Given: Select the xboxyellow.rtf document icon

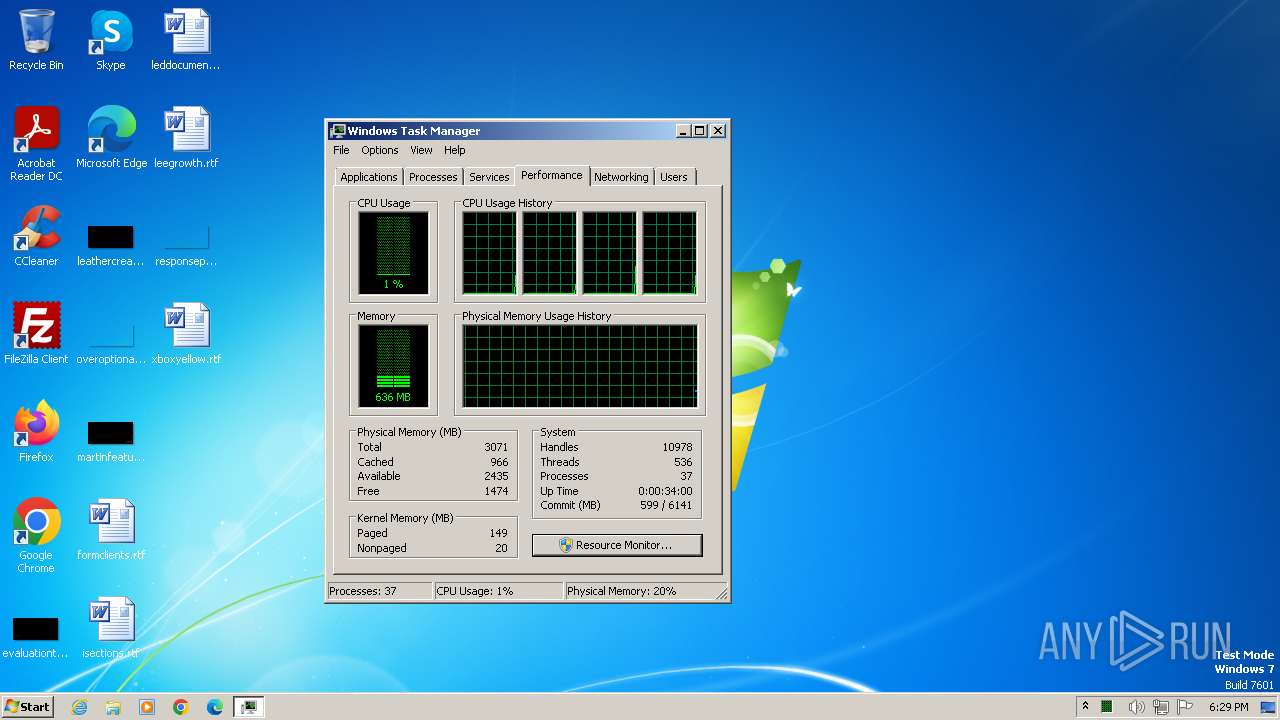Looking at the screenshot, I should [186, 334].
